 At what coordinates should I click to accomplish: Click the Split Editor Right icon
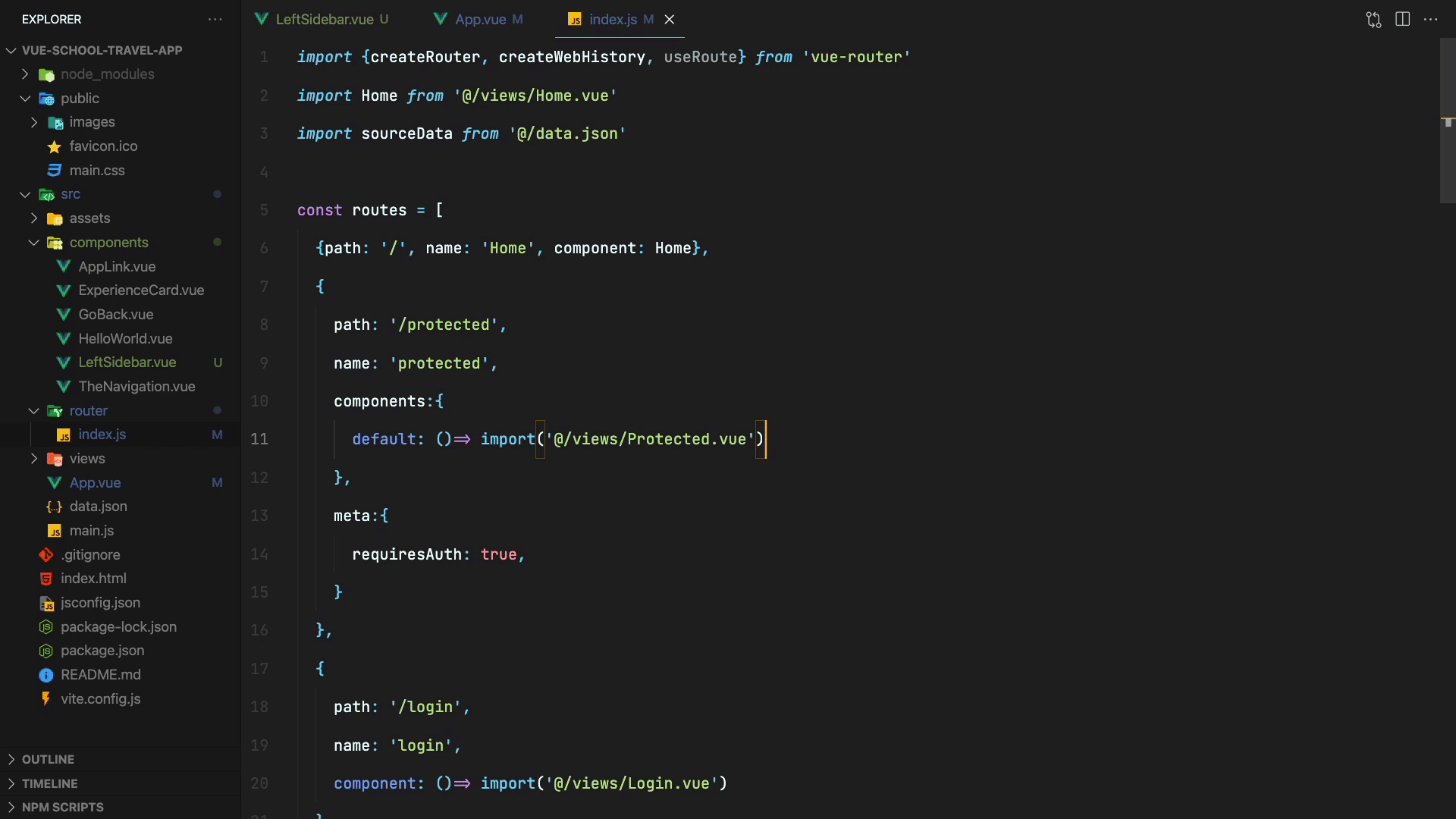pyautogui.click(x=1402, y=20)
